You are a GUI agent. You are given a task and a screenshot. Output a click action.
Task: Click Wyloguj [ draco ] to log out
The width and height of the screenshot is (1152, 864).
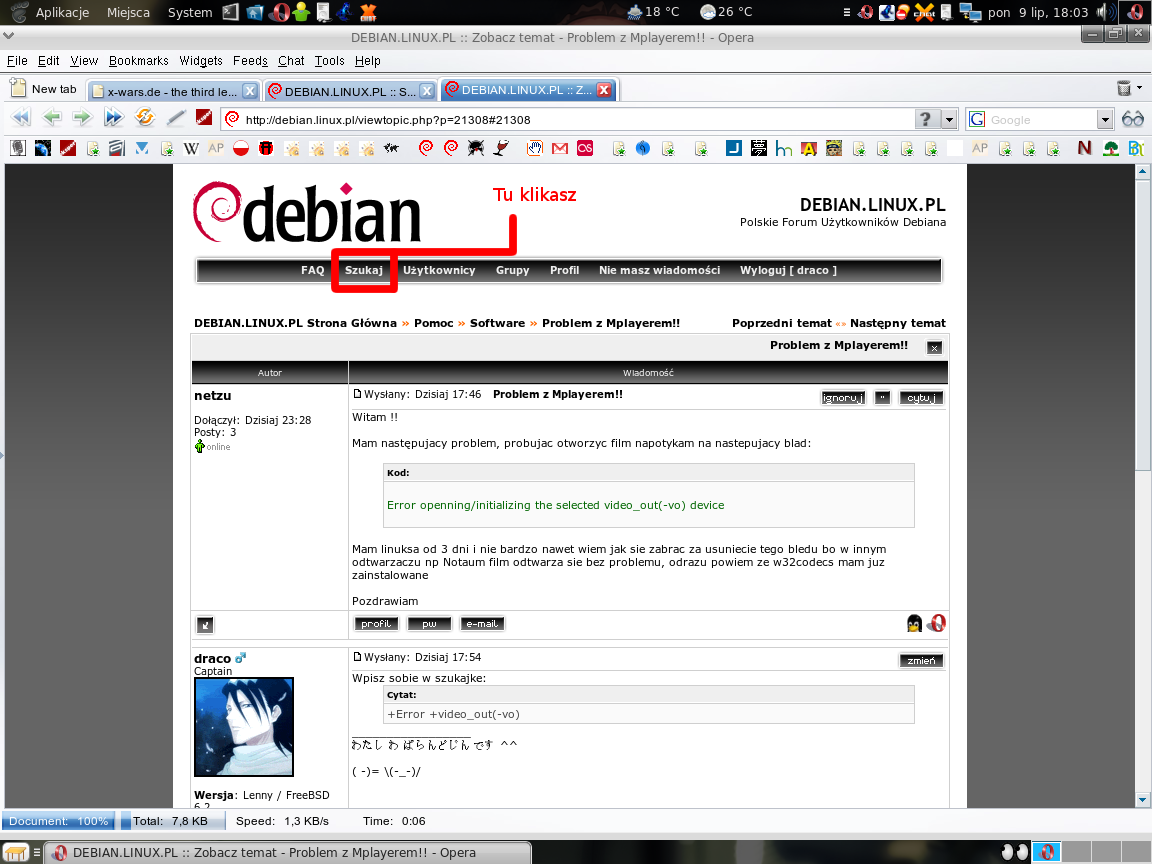click(x=788, y=270)
